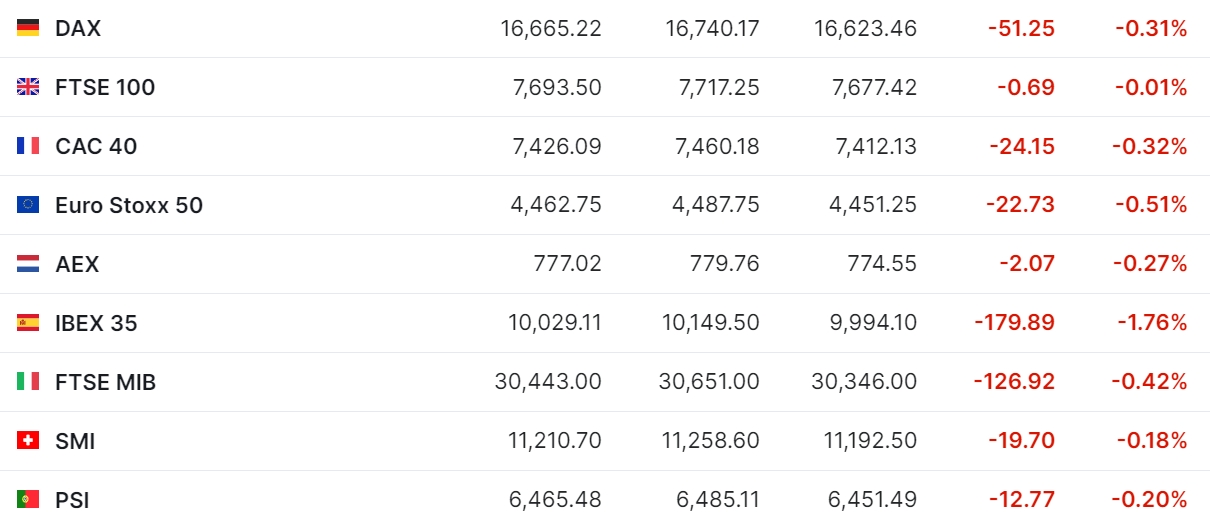Open the SMI index link
The height and width of the screenshot is (528, 1210).
coord(75,441)
